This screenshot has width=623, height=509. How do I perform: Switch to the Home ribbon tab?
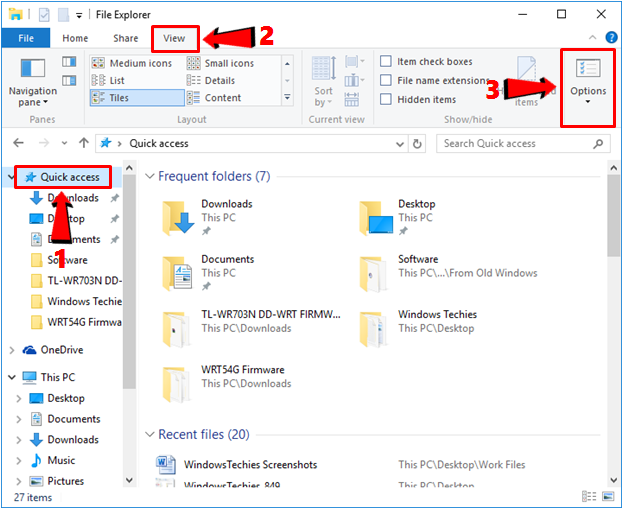click(x=75, y=38)
